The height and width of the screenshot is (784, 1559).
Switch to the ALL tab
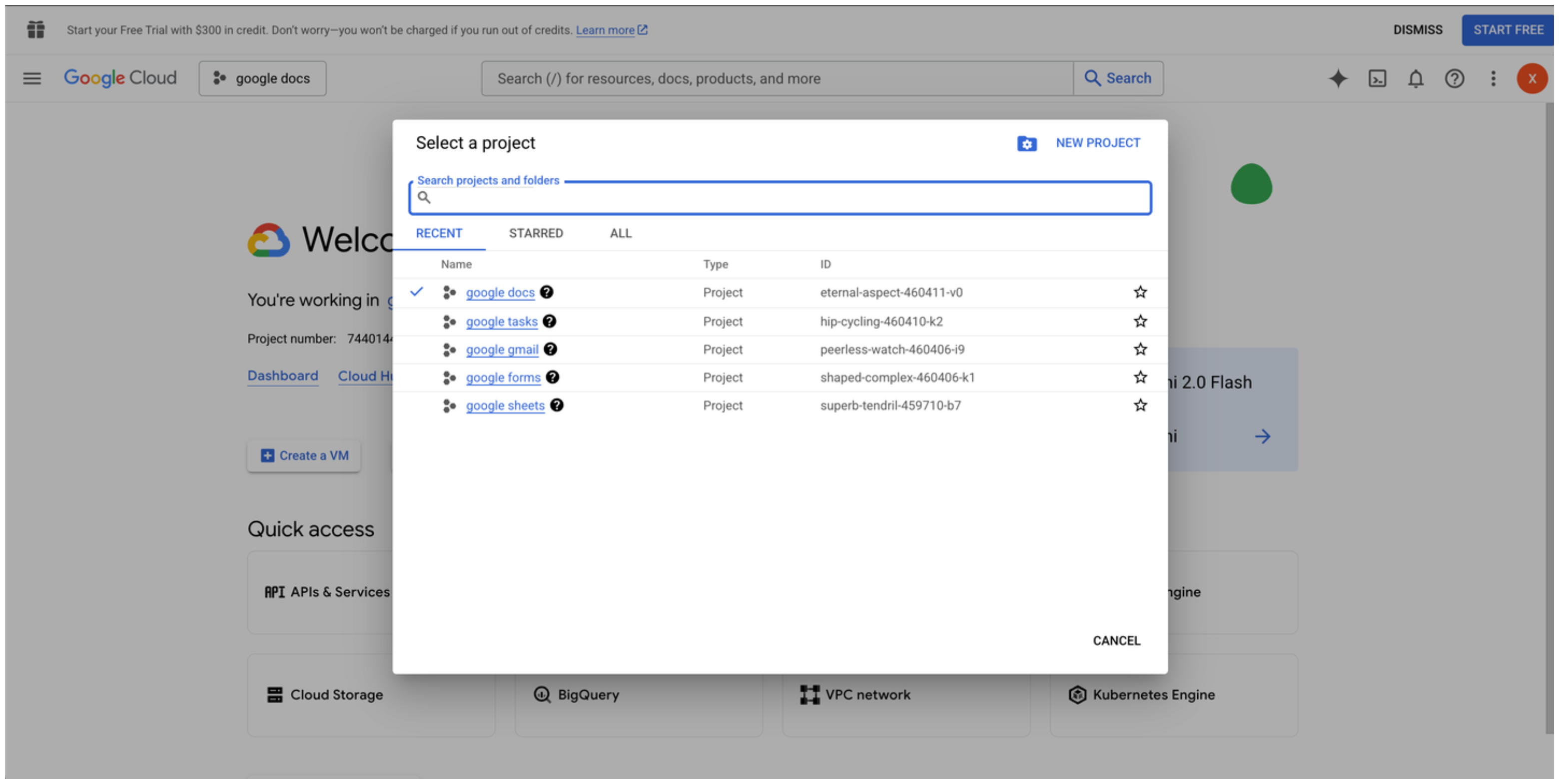coord(620,234)
